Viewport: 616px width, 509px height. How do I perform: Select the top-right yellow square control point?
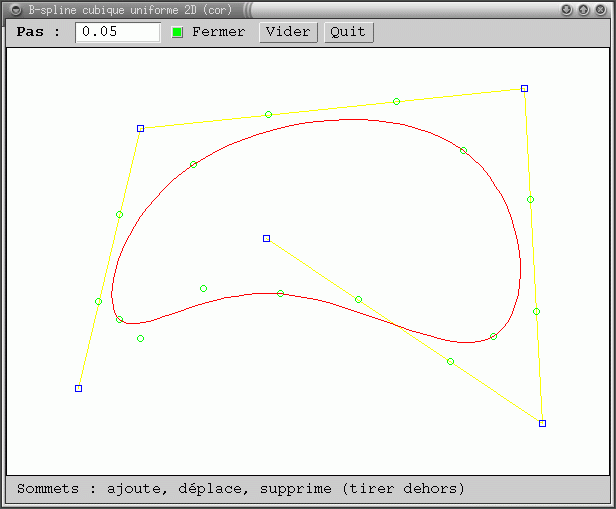(524, 89)
